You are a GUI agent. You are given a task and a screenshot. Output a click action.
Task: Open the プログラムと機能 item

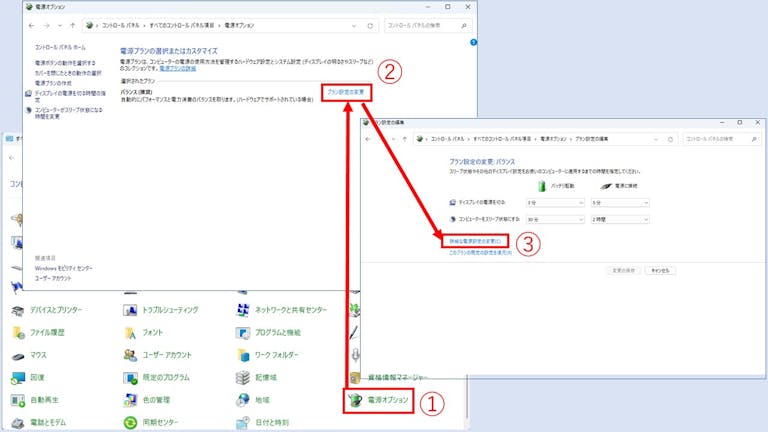pyautogui.click(x=268, y=333)
